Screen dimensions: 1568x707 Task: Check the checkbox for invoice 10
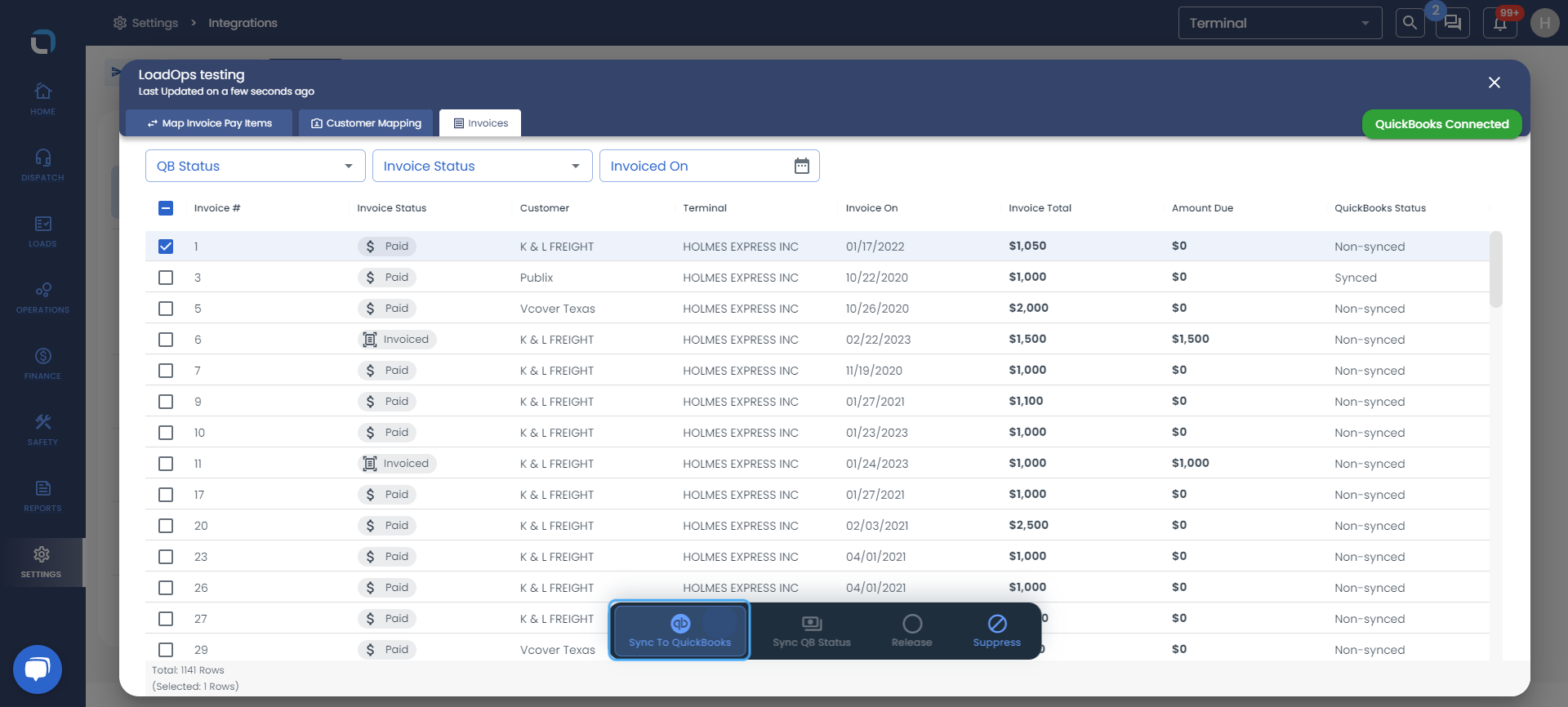[166, 433]
